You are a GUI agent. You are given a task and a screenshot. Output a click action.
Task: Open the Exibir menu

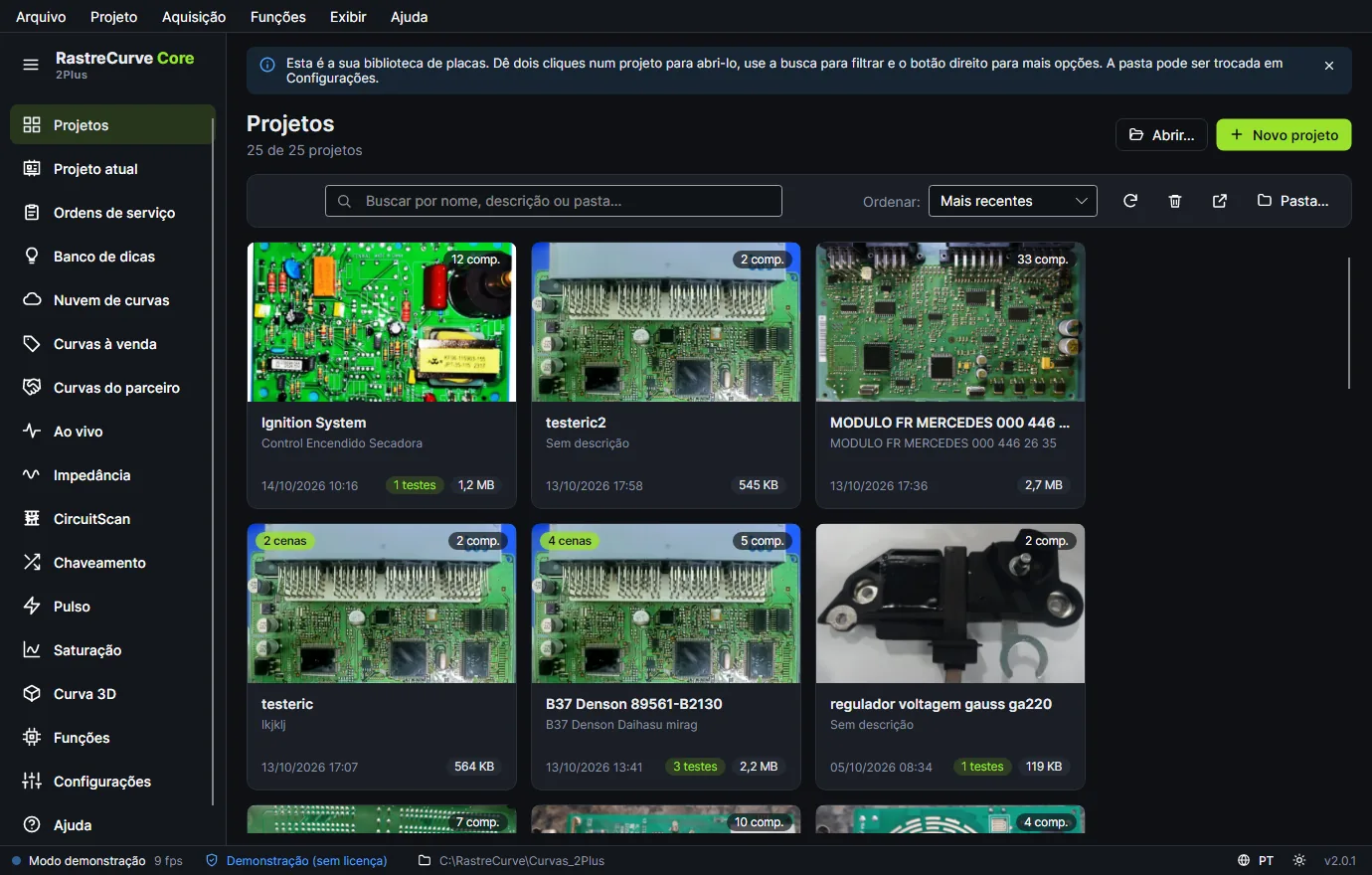(x=348, y=17)
